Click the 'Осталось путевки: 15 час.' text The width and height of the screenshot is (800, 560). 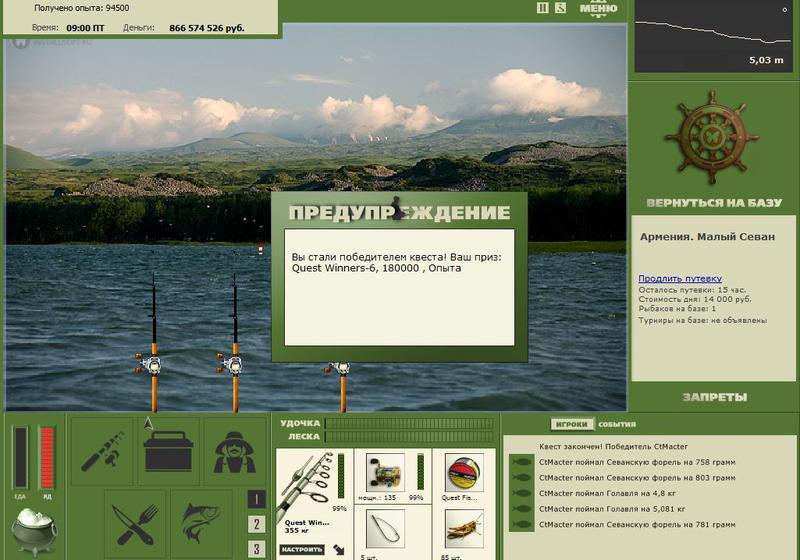(x=692, y=289)
